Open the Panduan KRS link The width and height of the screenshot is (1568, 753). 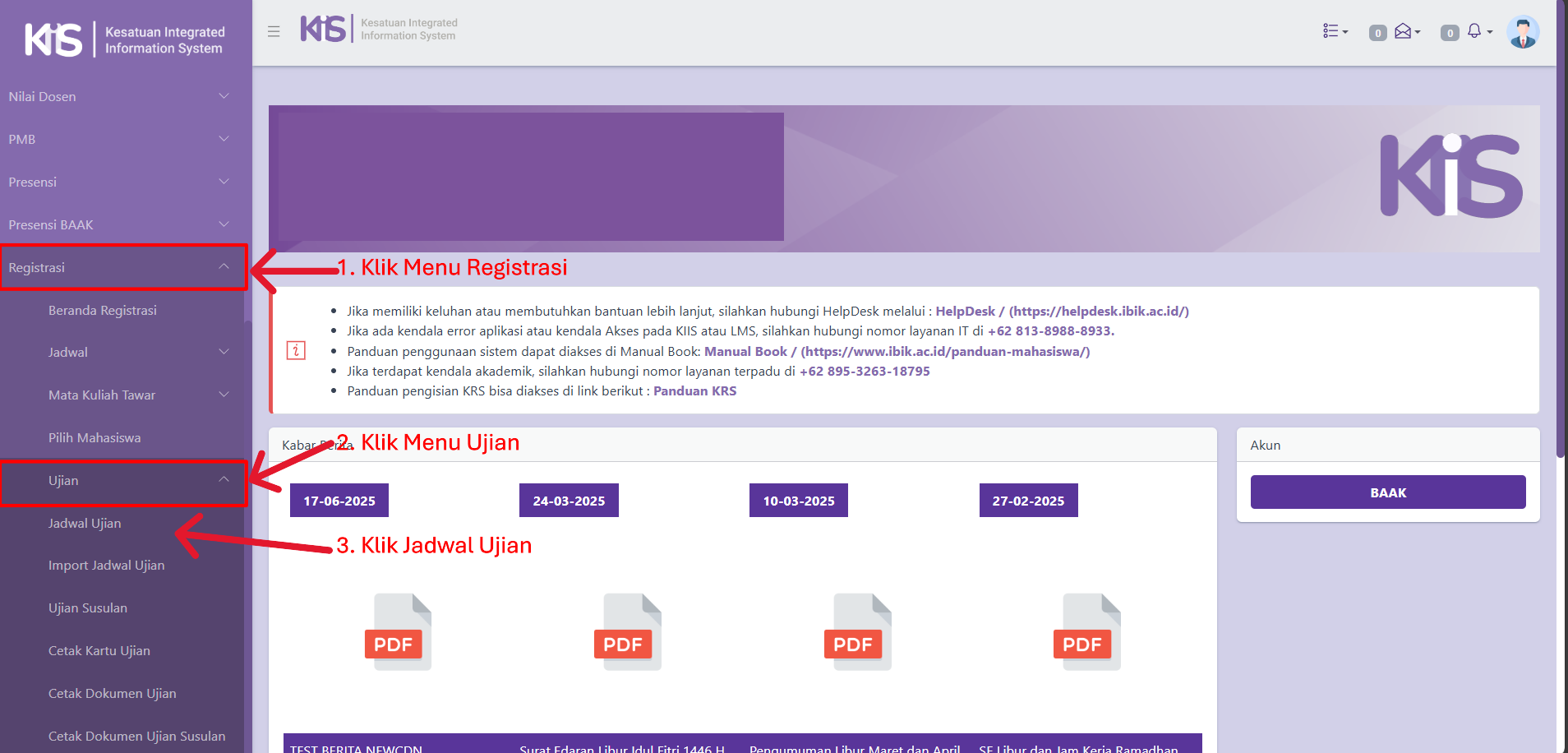point(694,391)
